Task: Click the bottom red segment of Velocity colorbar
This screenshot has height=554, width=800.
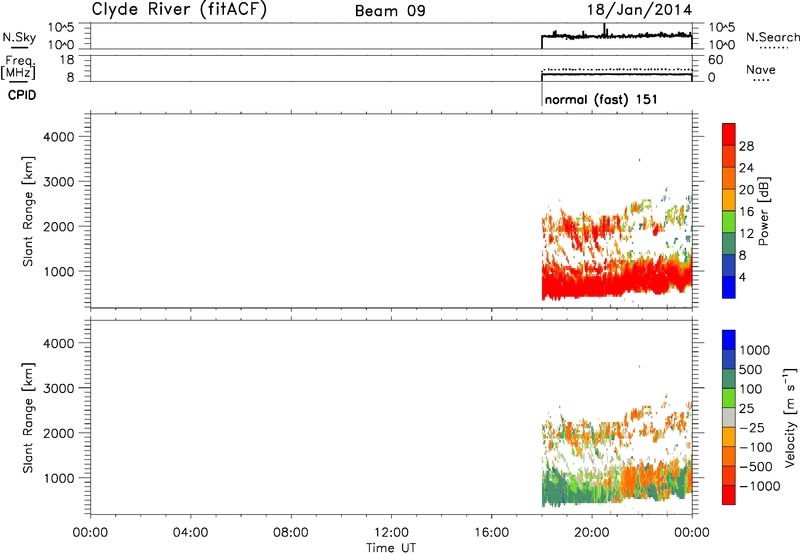Action: pos(729,495)
